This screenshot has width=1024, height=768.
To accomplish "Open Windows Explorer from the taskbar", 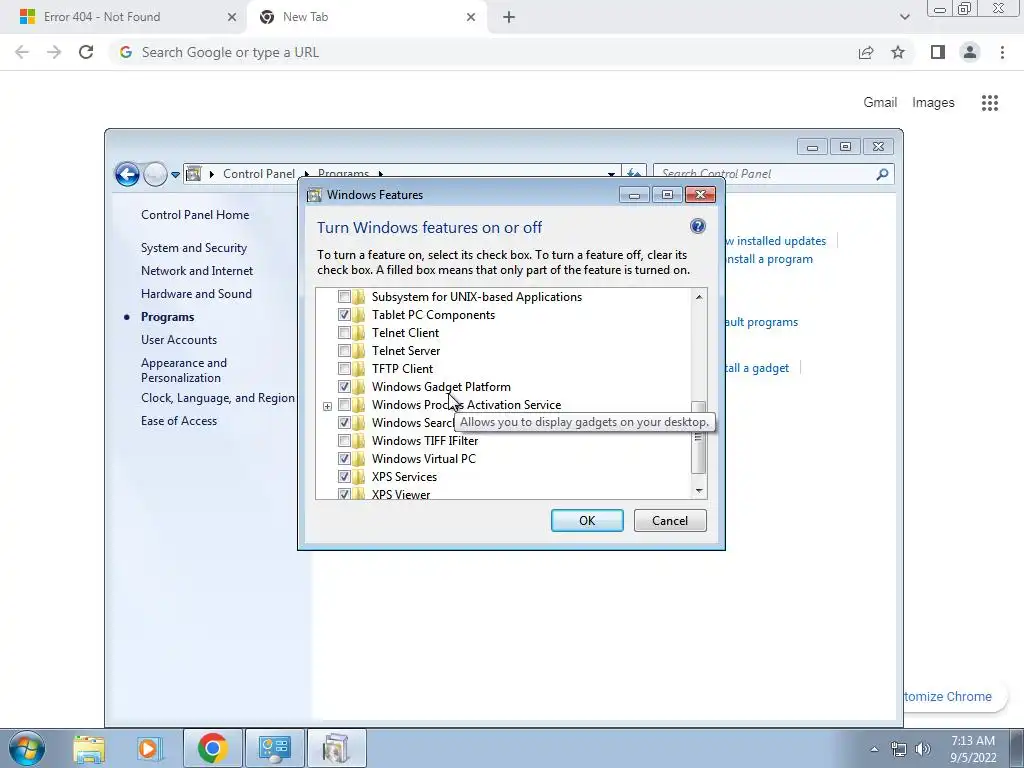I will coord(89,749).
